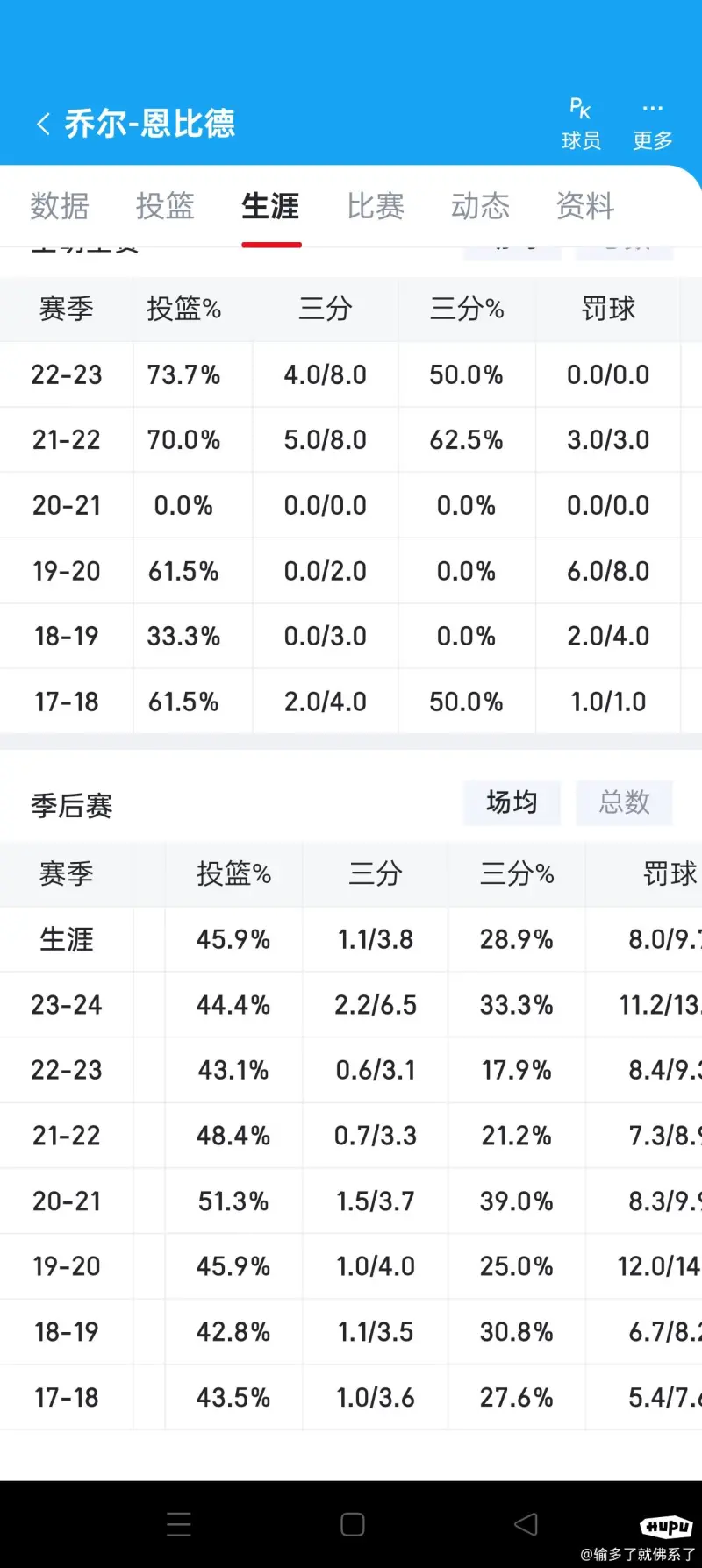
Task: Tap the 投篮% header in top table
Action: click(x=183, y=309)
